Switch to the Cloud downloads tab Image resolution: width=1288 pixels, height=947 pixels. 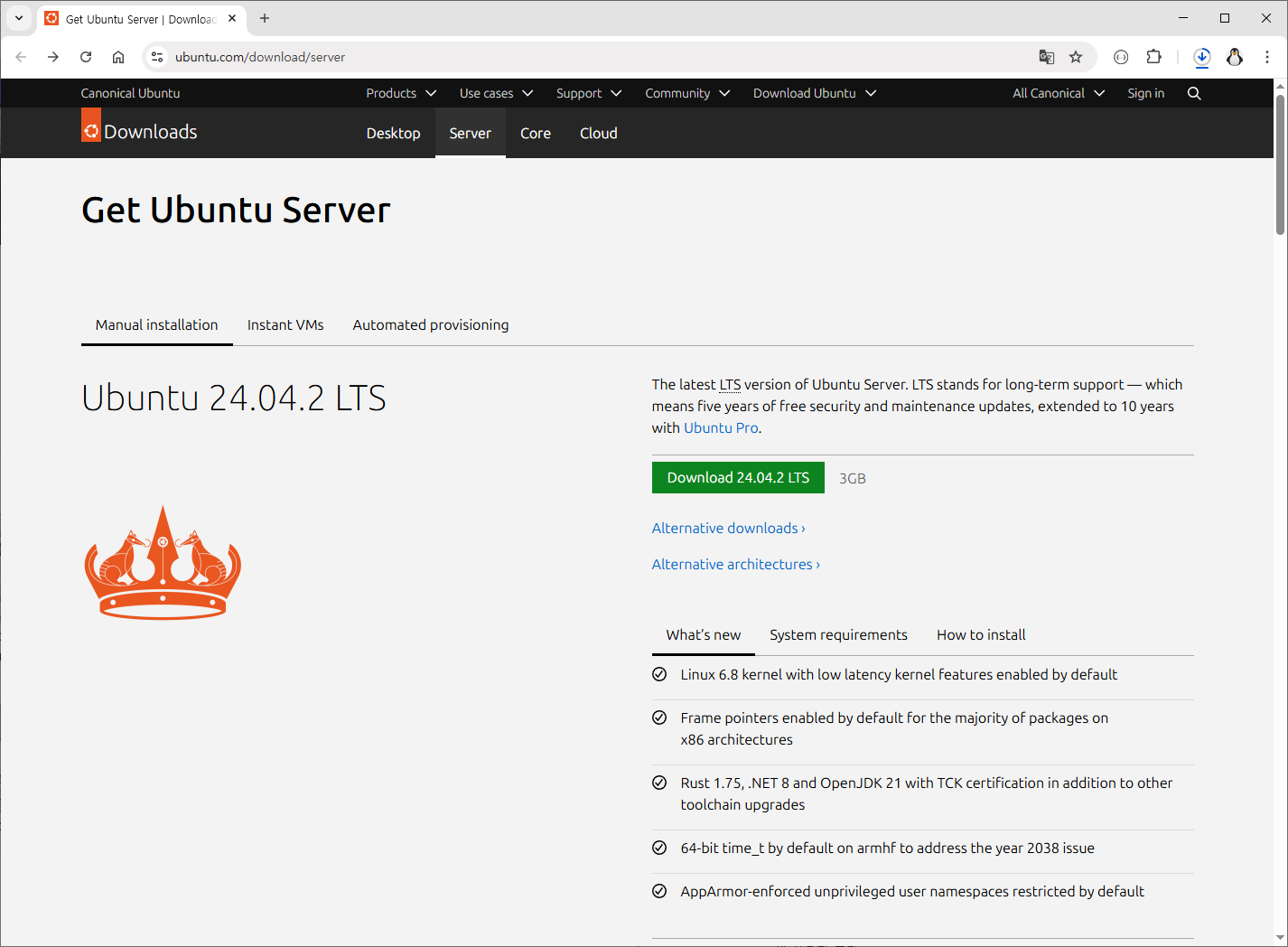[x=599, y=133]
